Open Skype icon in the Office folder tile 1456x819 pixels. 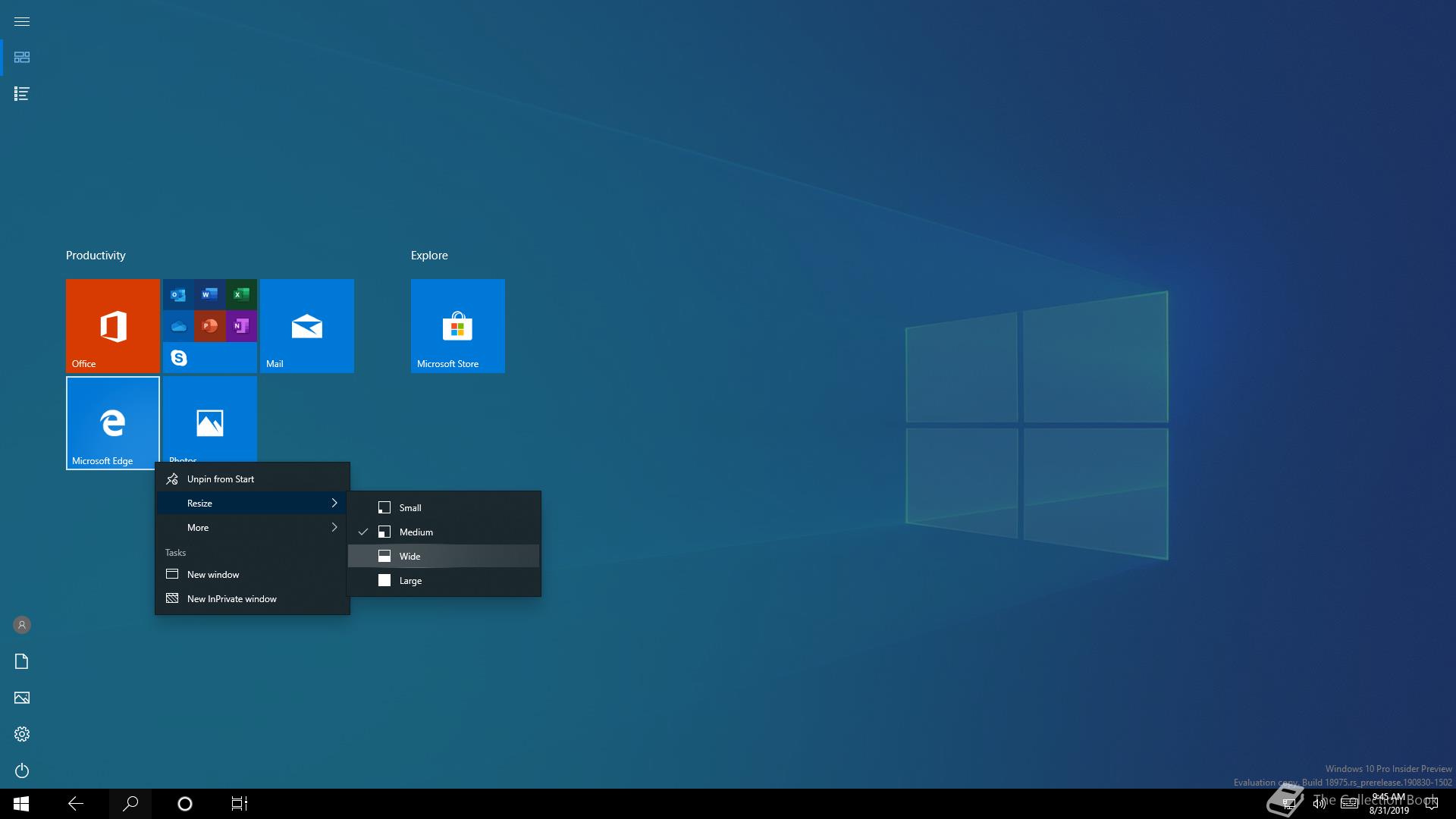(178, 357)
